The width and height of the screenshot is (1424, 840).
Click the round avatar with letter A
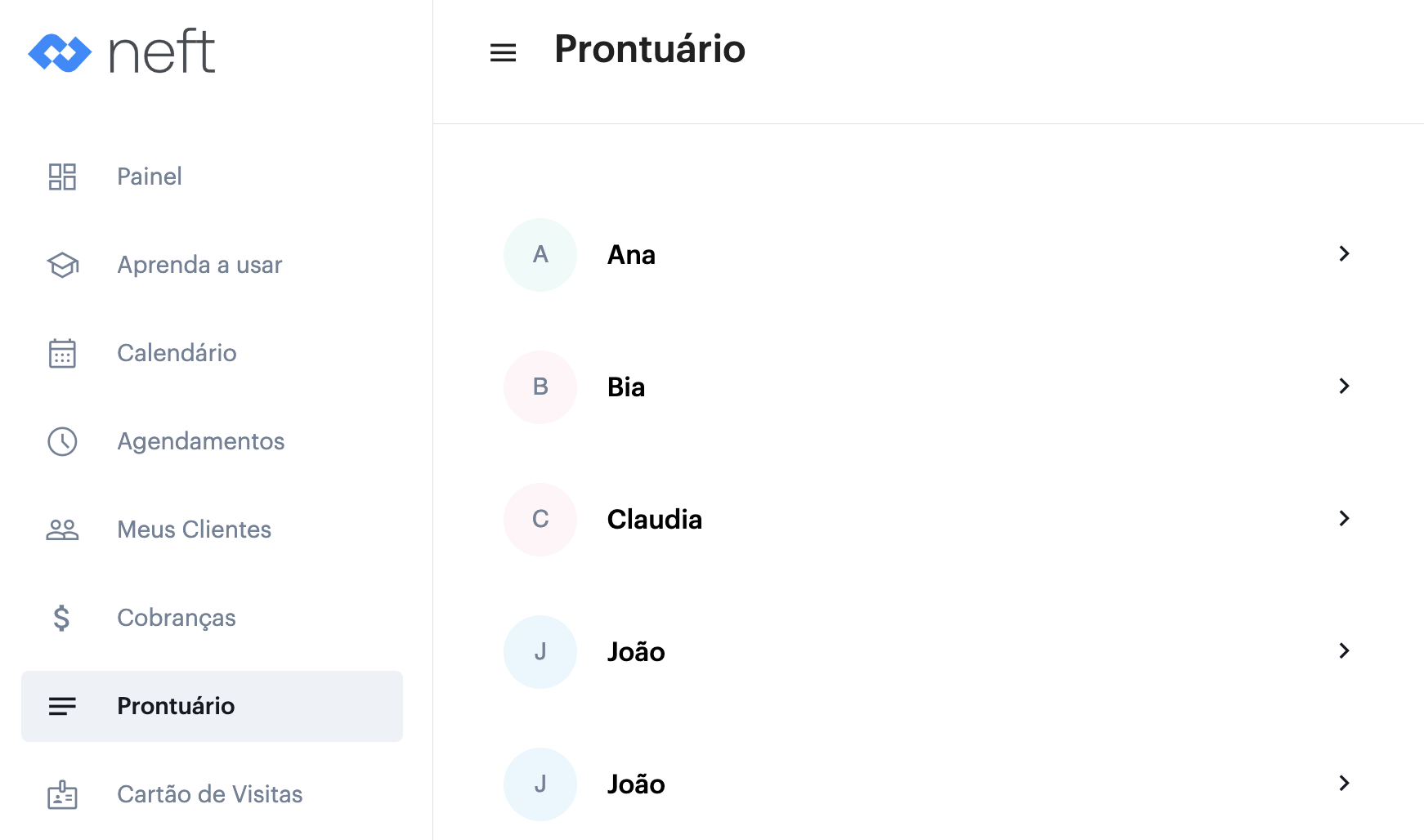click(x=540, y=255)
